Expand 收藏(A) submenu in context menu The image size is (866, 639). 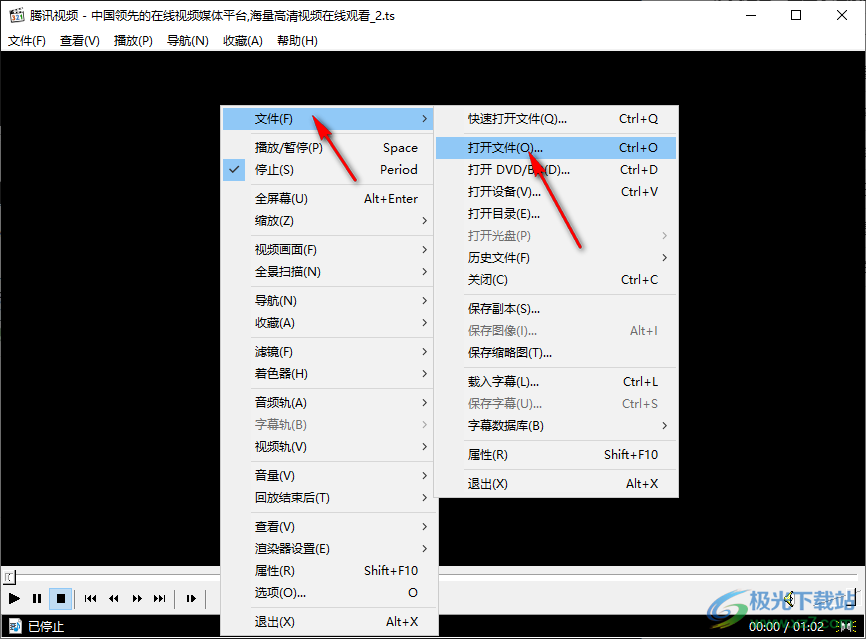tap(328, 323)
